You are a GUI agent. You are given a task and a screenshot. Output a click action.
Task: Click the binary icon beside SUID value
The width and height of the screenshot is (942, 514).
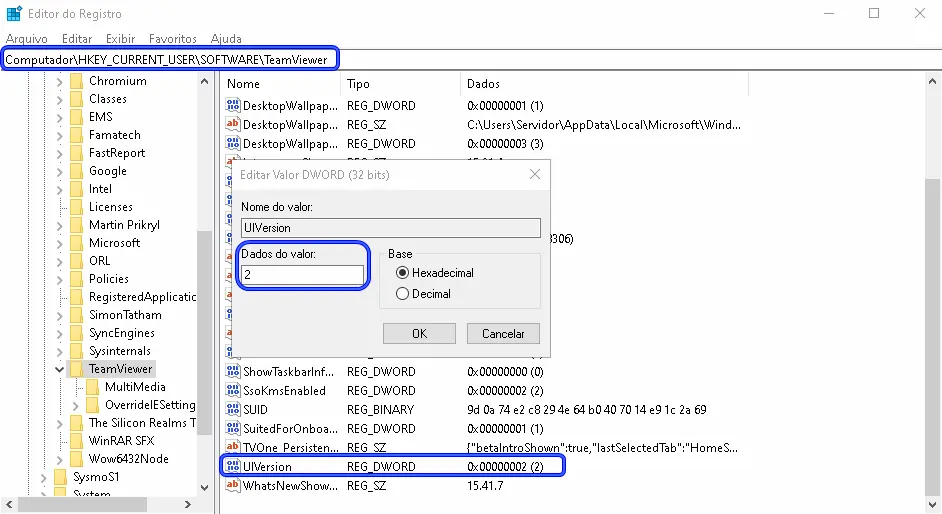click(233, 410)
